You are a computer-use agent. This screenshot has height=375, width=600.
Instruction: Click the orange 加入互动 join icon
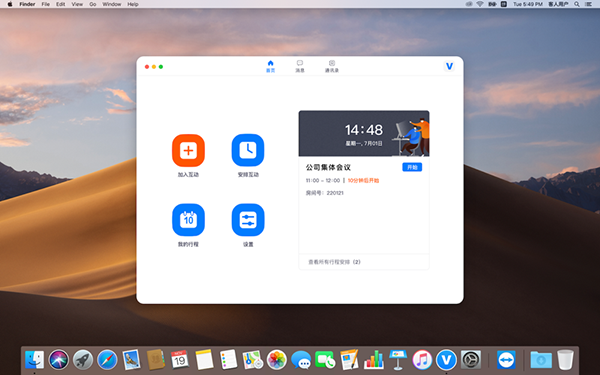coord(188,150)
